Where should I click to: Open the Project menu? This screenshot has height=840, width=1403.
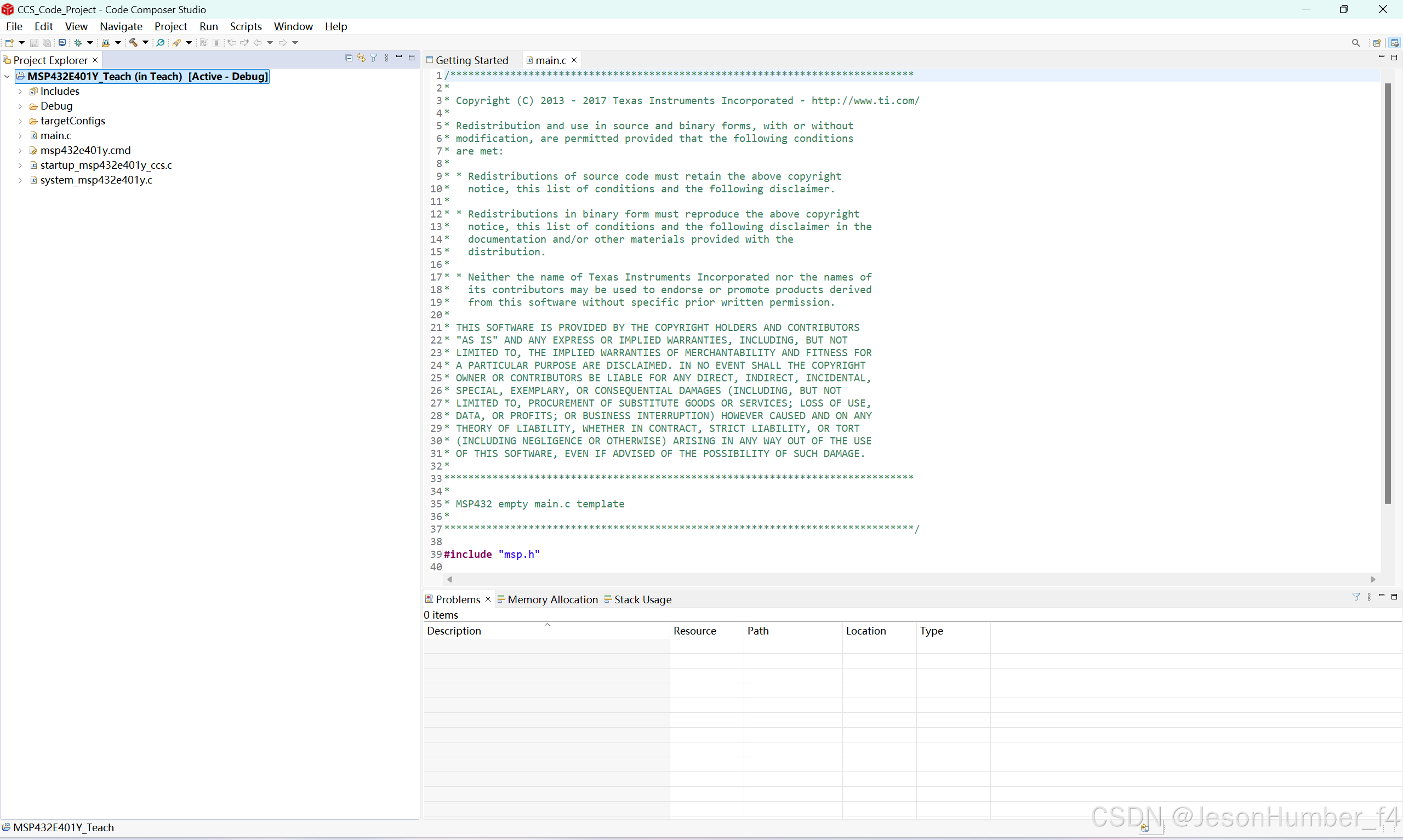pyautogui.click(x=171, y=26)
